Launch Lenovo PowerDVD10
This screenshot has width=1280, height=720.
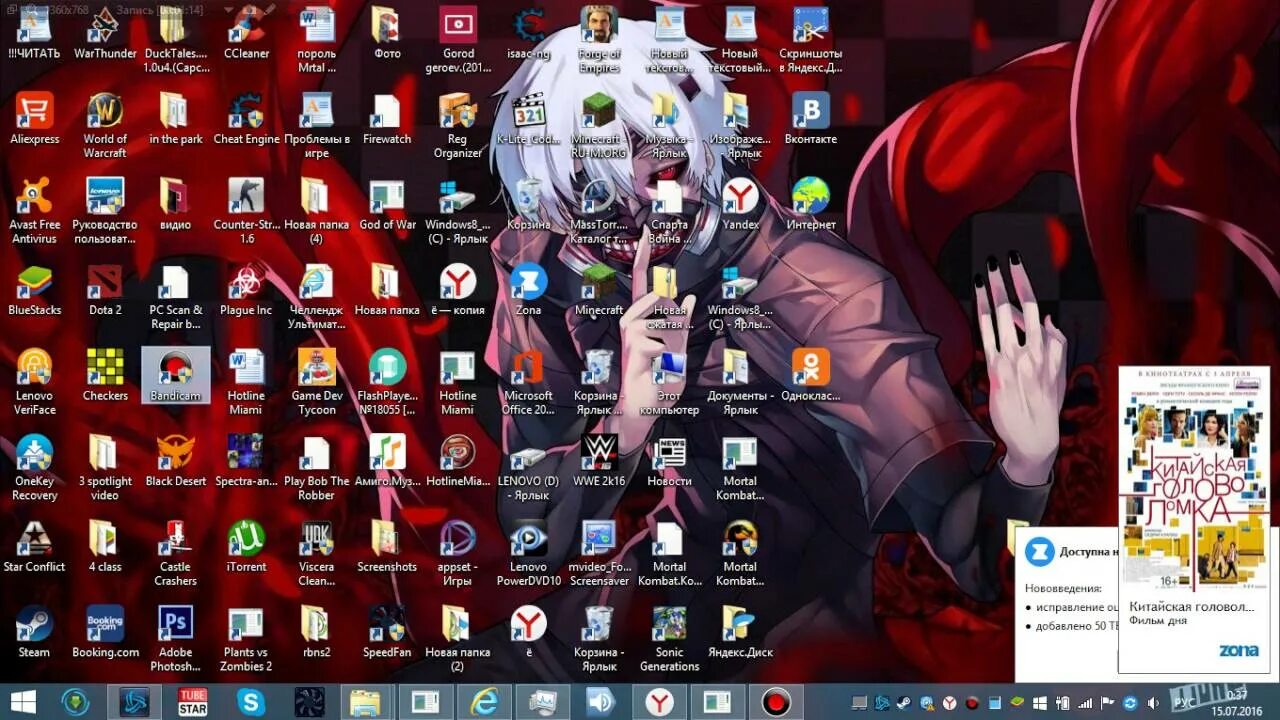pyautogui.click(x=528, y=553)
